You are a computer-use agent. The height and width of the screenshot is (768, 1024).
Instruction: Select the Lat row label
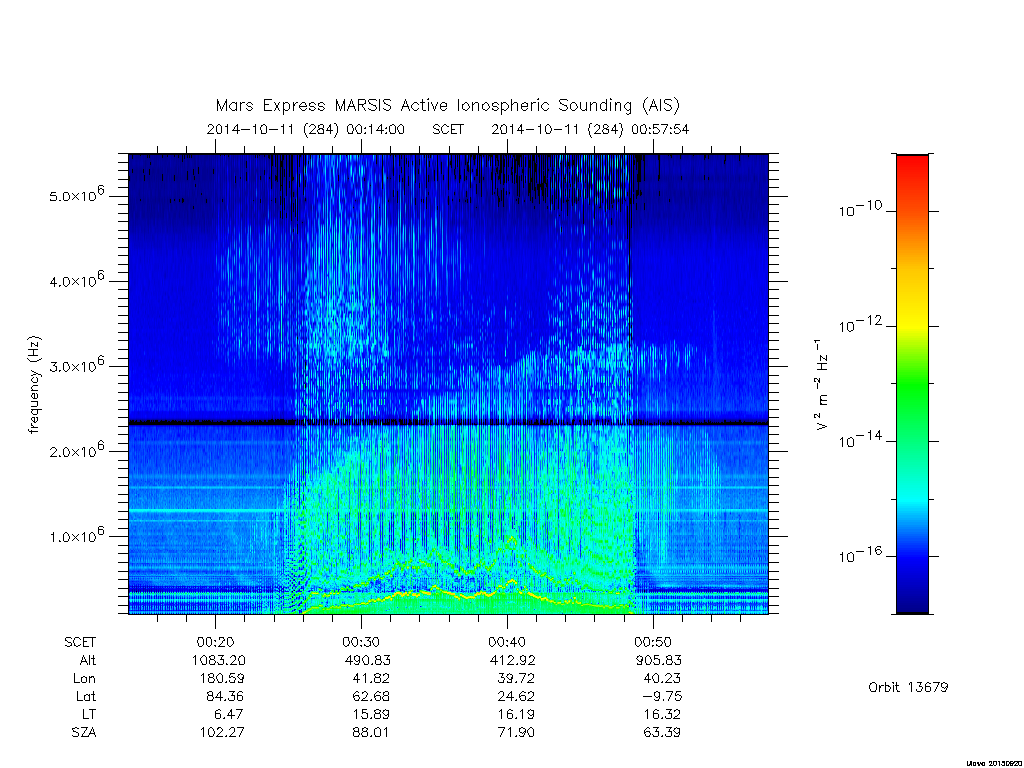click(86, 696)
